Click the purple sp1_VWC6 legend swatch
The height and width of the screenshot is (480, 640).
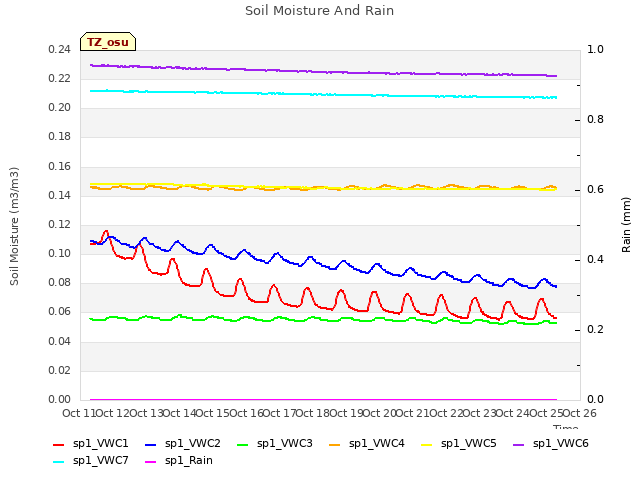pyautogui.click(x=519, y=444)
